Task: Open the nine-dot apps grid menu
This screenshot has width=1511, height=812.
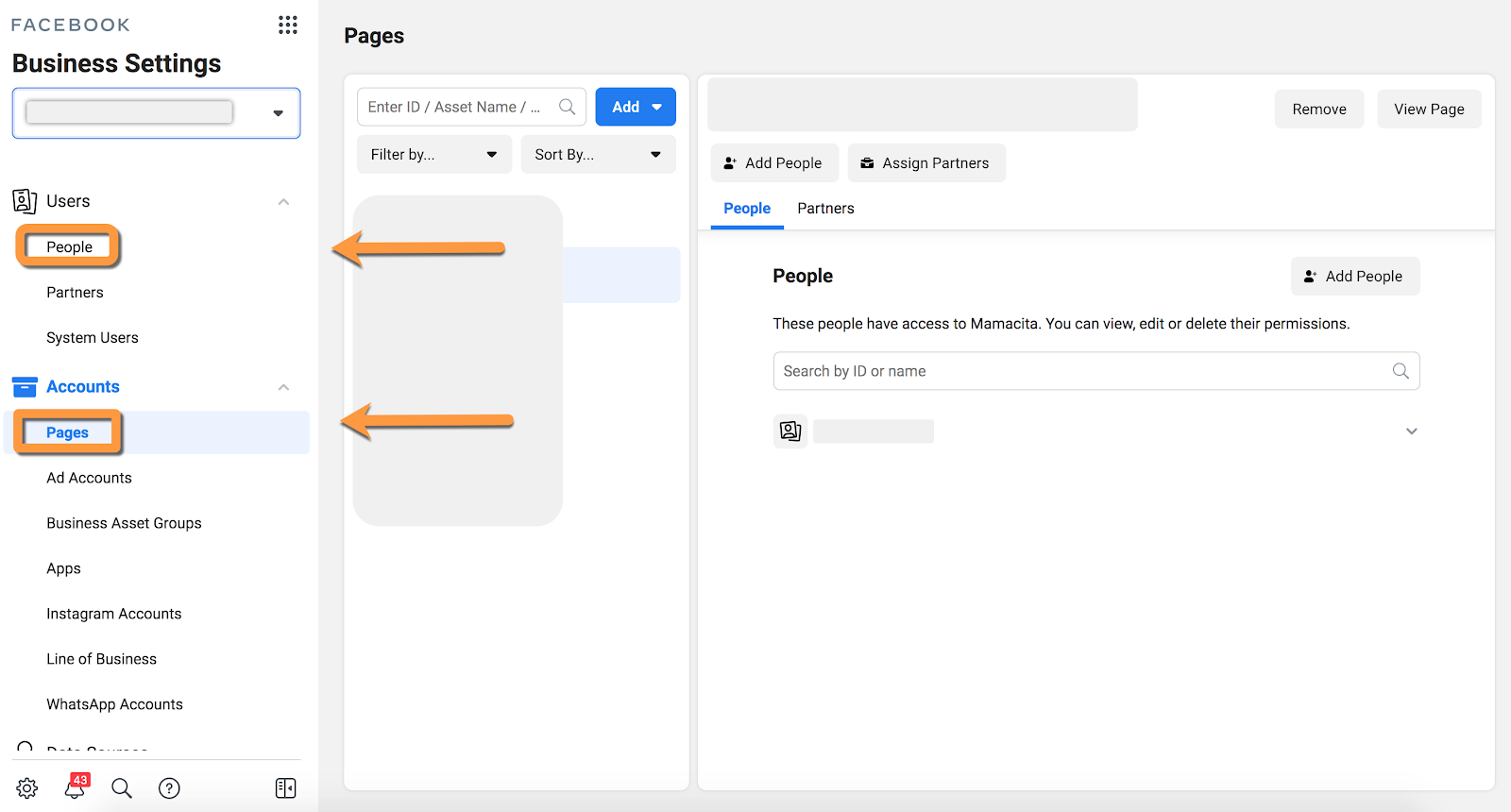Action: tap(288, 25)
